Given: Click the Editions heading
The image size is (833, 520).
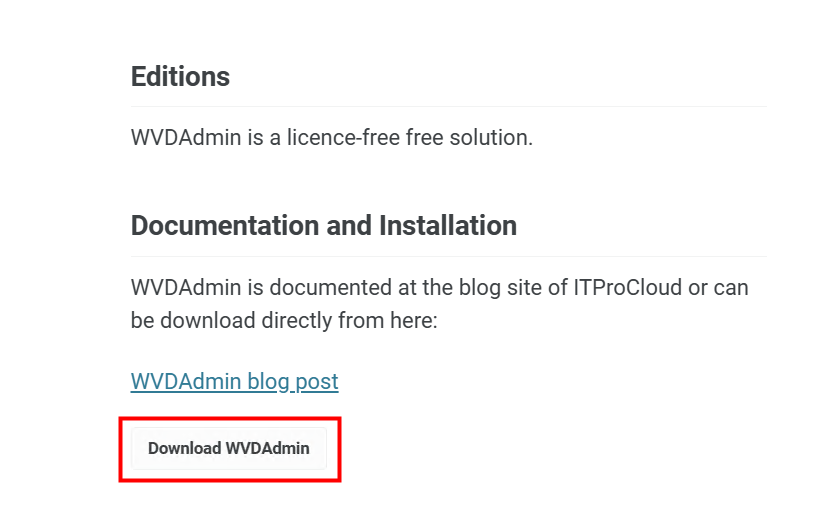Looking at the screenshot, I should tap(180, 77).
